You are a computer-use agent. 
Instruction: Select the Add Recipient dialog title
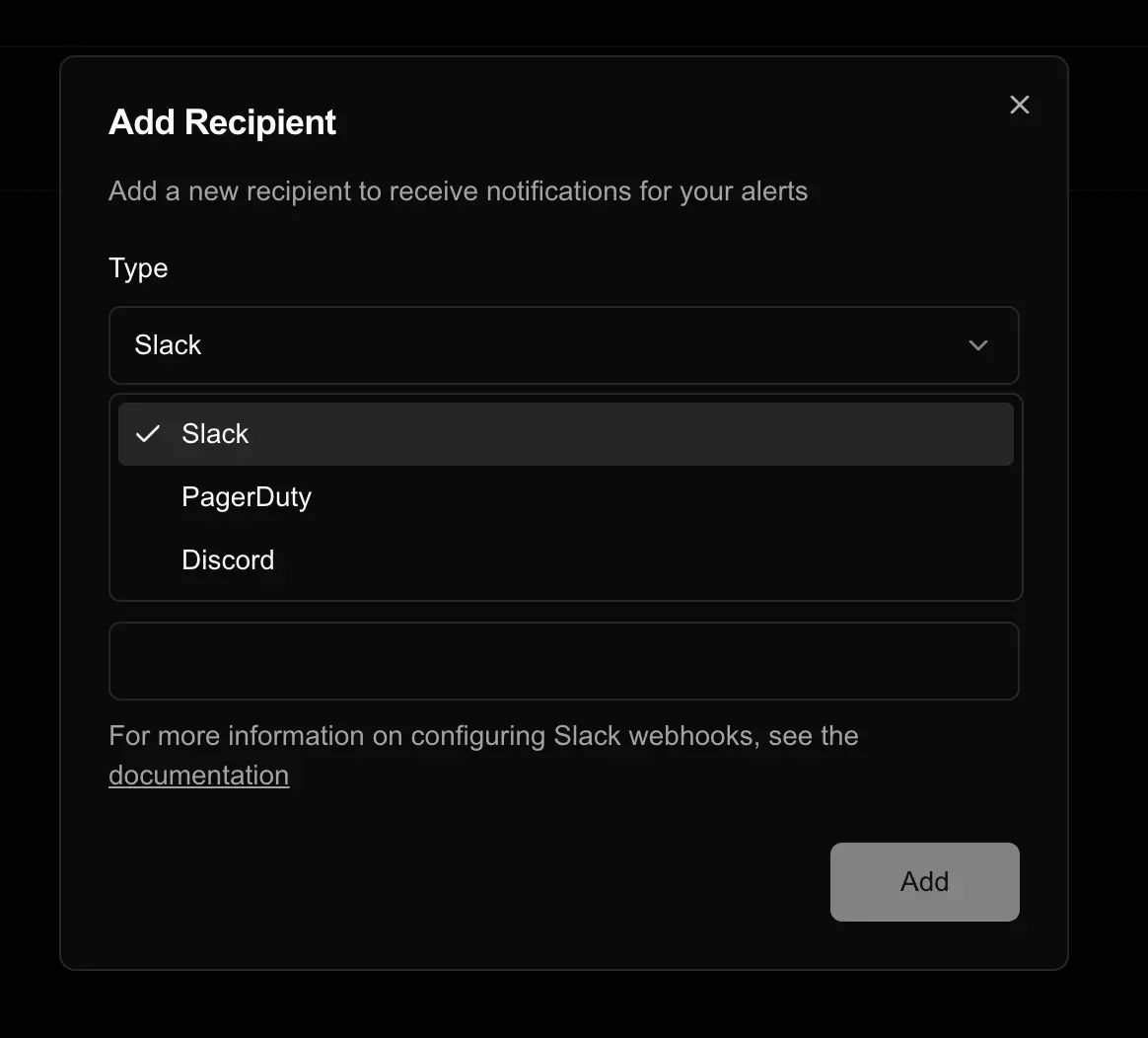[x=221, y=121]
